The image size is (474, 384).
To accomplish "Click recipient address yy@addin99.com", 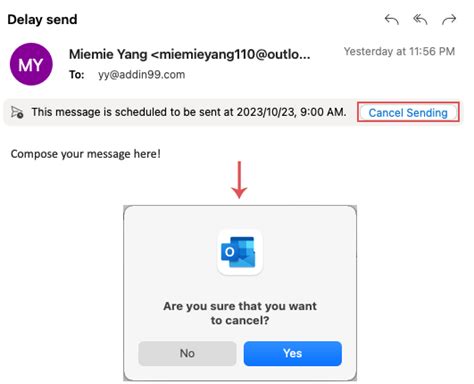I will pyautogui.click(x=141, y=75).
